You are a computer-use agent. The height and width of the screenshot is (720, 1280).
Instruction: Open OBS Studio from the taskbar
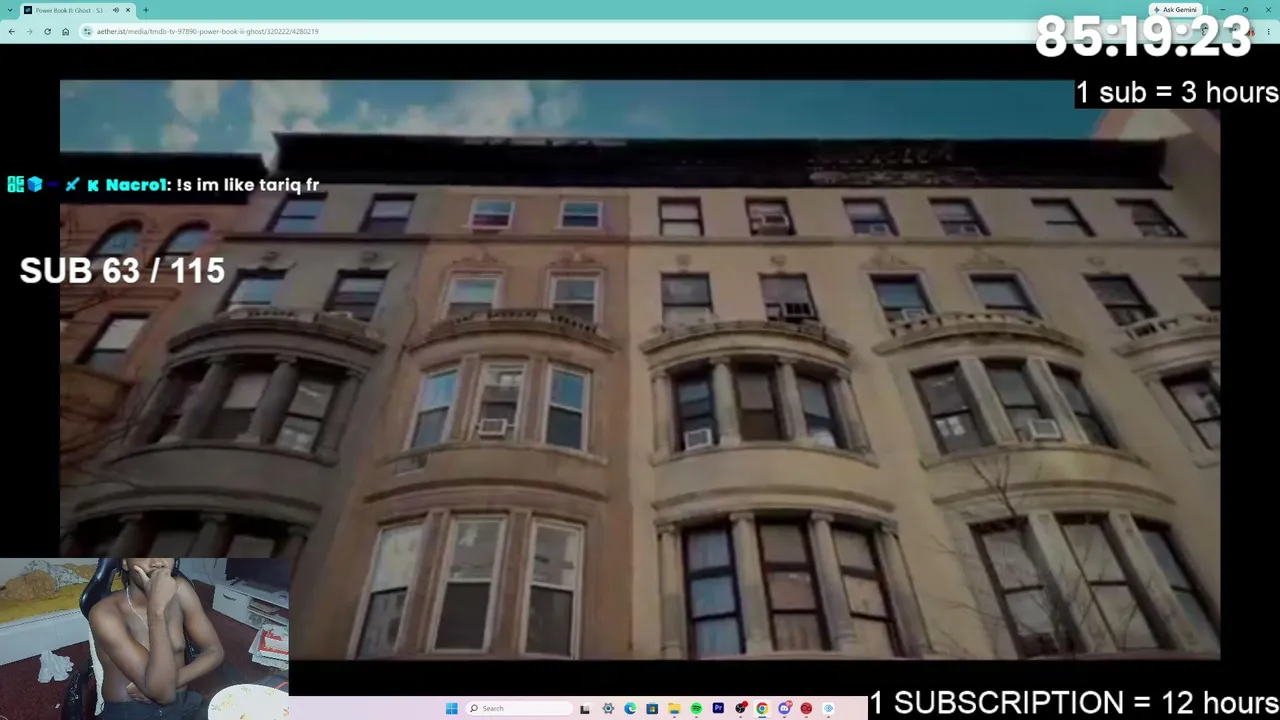740,709
